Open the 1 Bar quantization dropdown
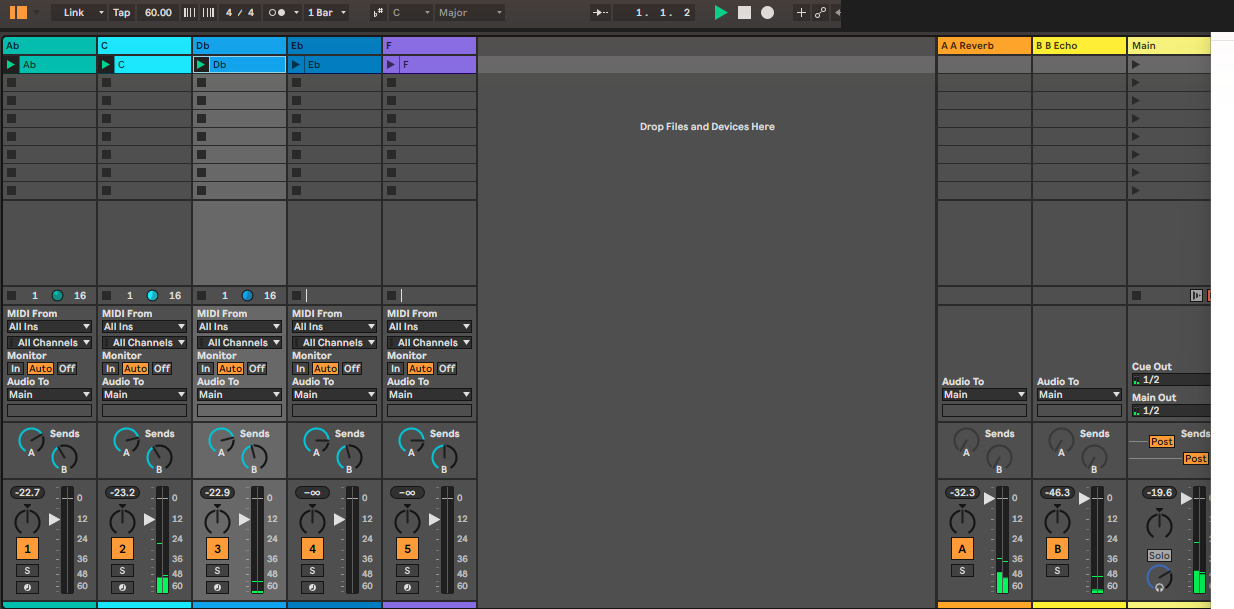The height and width of the screenshot is (609, 1234). [327, 12]
